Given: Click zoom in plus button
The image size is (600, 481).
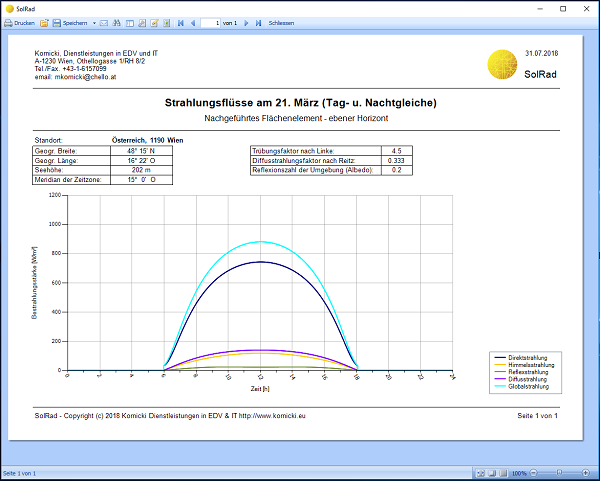Looking at the screenshot, I should click(x=587, y=473).
